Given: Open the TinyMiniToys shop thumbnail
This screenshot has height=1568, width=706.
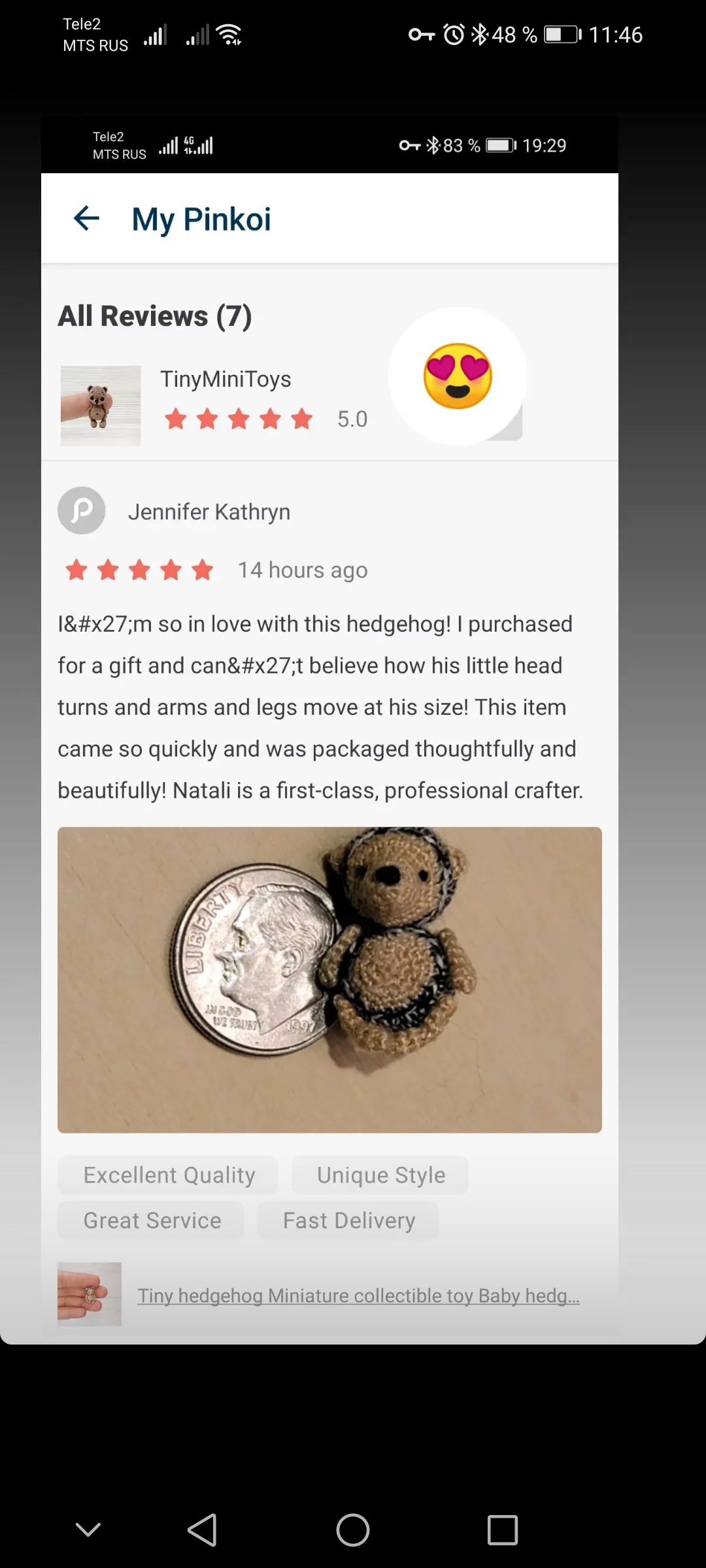Looking at the screenshot, I should 101,406.
